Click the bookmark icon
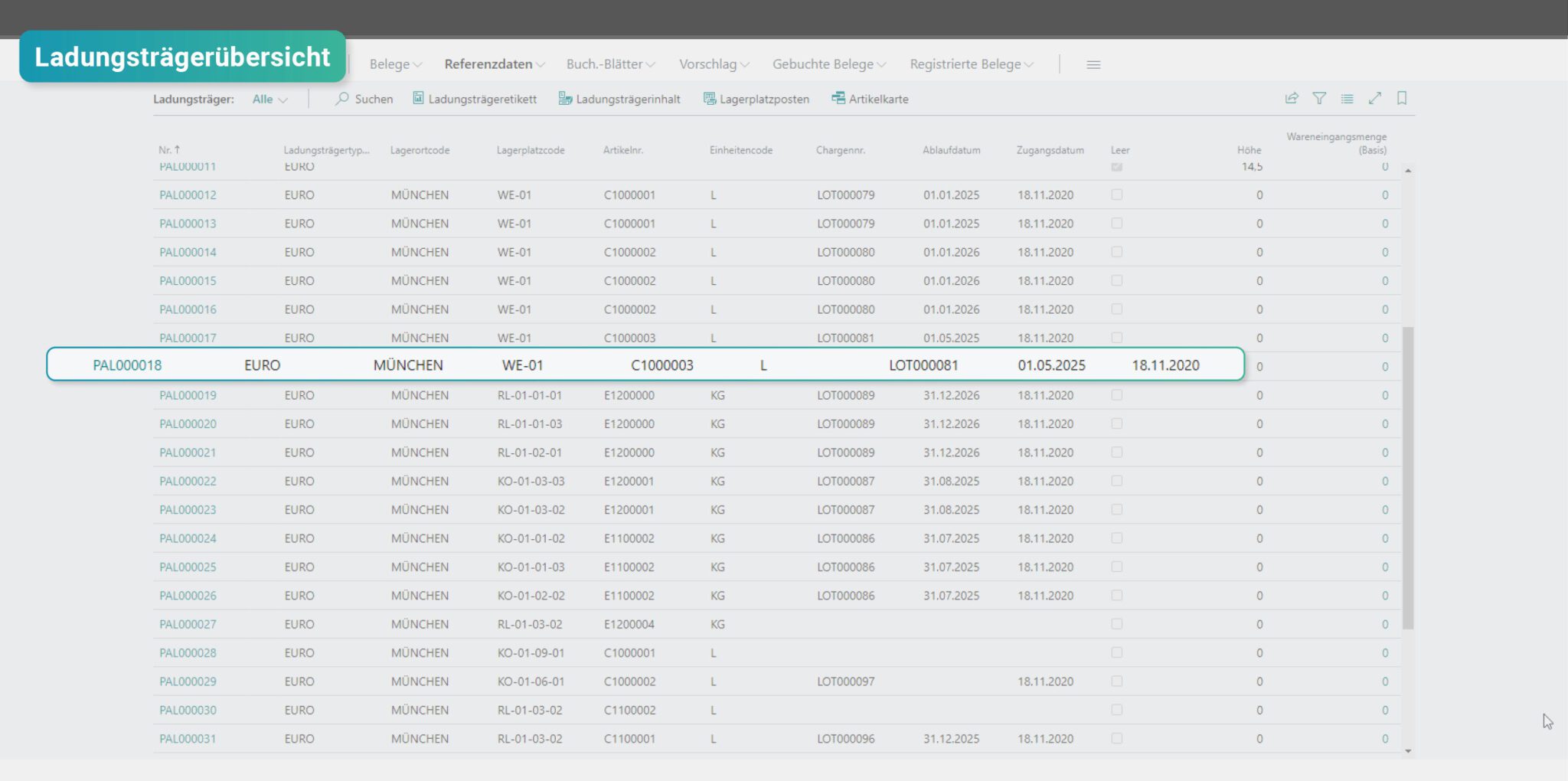Image resolution: width=1568 pixels, height=781 pixels. [1402, 98]
